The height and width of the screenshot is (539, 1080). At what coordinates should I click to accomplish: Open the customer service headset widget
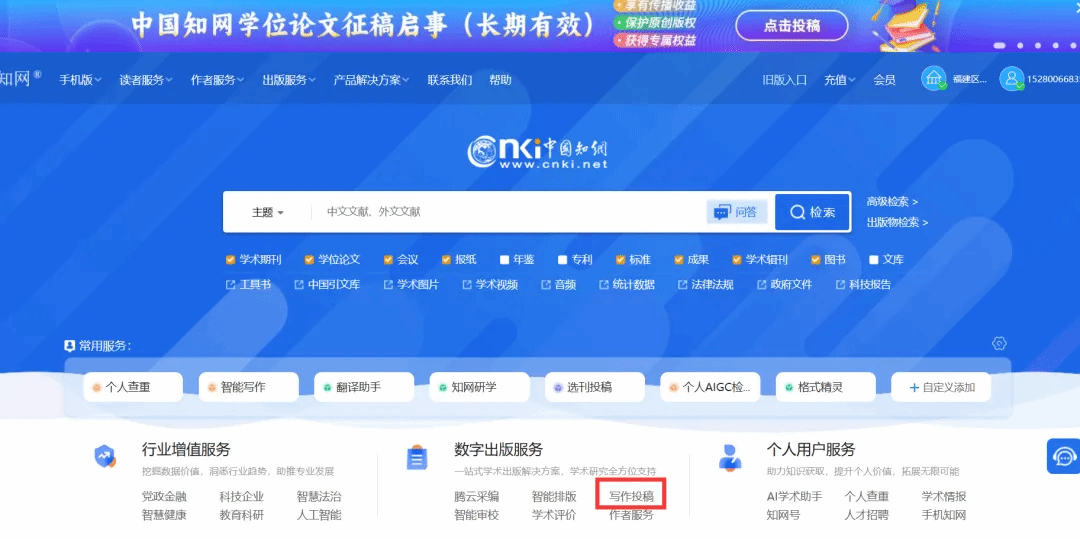pos(1065,456)
